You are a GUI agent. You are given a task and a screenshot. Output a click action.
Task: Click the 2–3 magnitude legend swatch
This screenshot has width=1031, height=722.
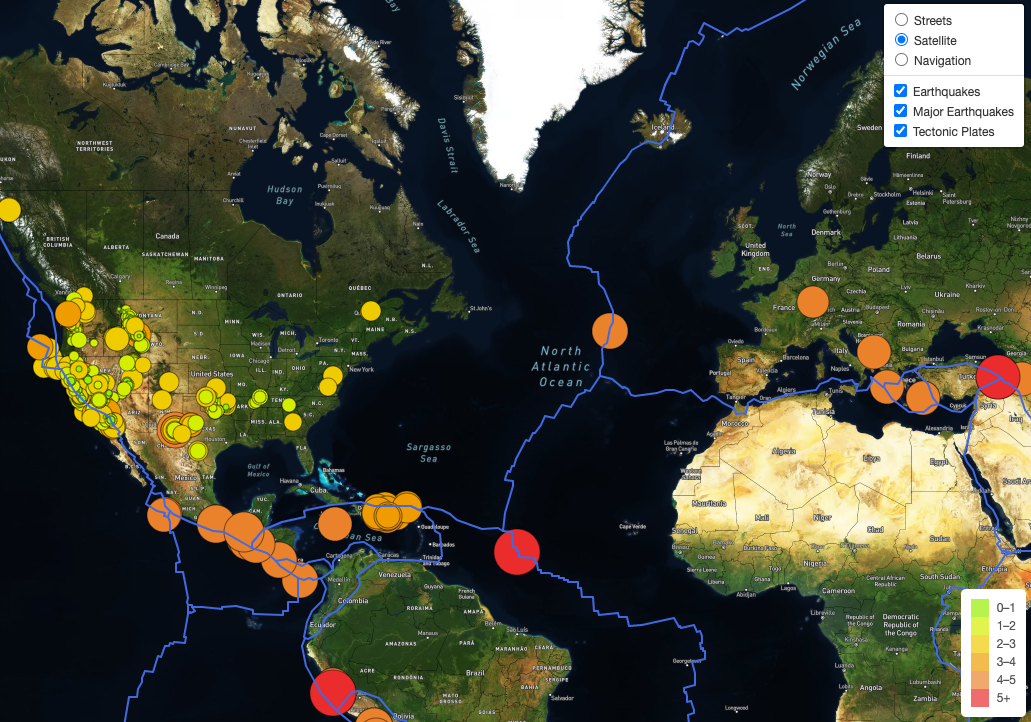point(980,644)
